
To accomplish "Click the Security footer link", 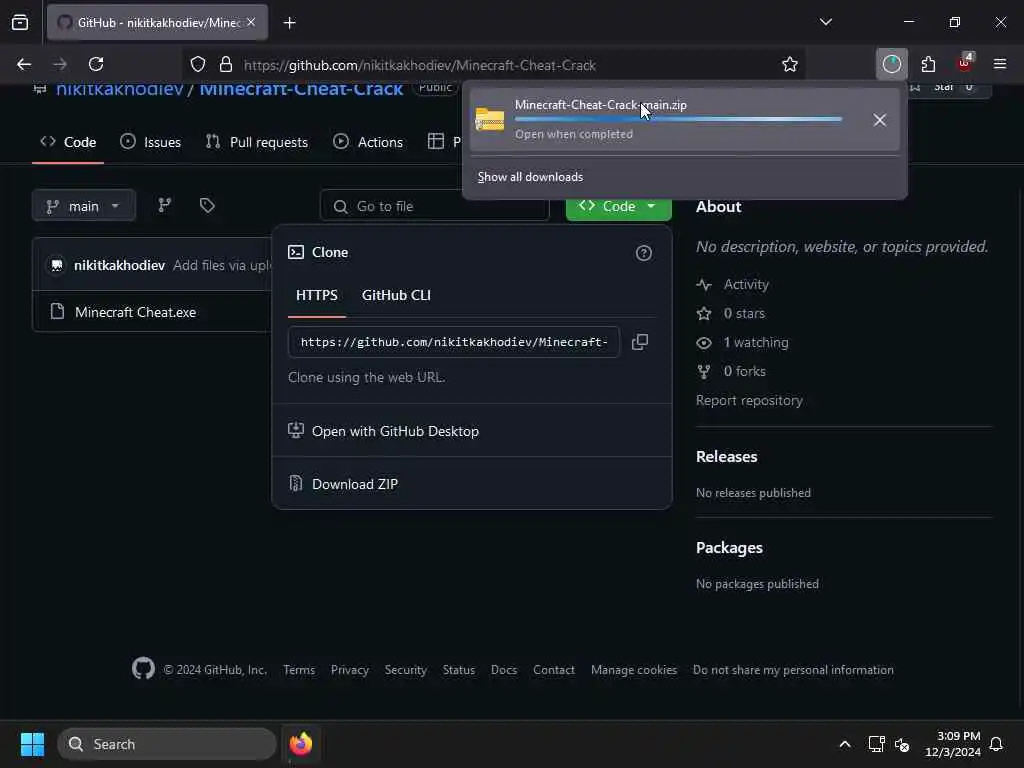I will click(406, 669).
